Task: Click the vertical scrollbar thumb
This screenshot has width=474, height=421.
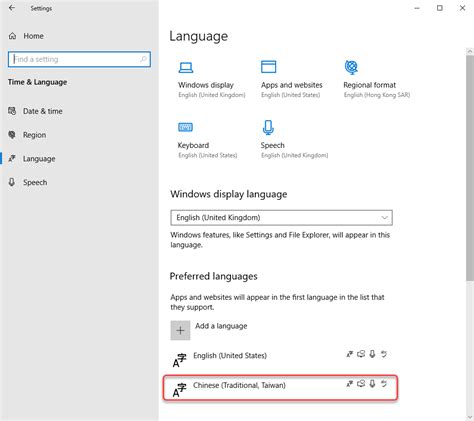Action: coord(470,168)
